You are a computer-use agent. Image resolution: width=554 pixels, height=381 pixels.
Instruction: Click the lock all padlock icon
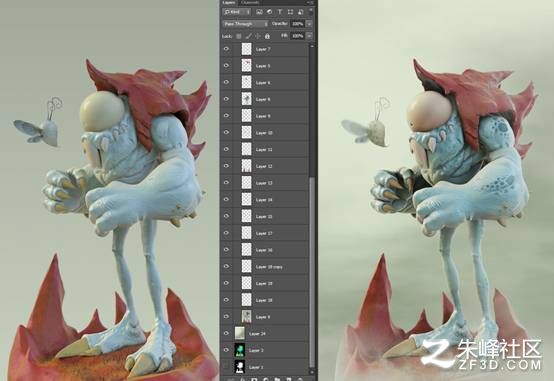coord(267,36)
